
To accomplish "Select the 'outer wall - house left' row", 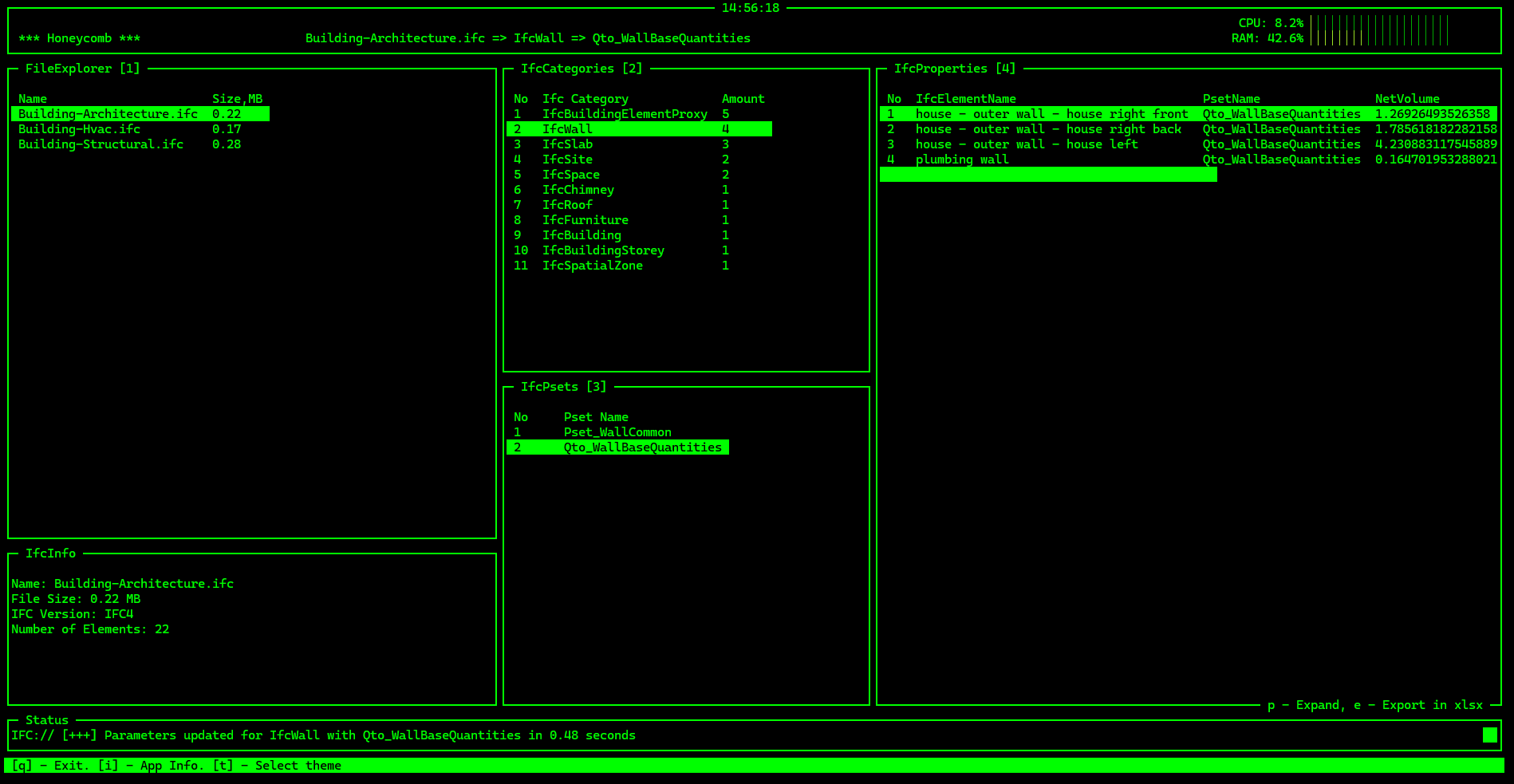I will click(1189, 144).
